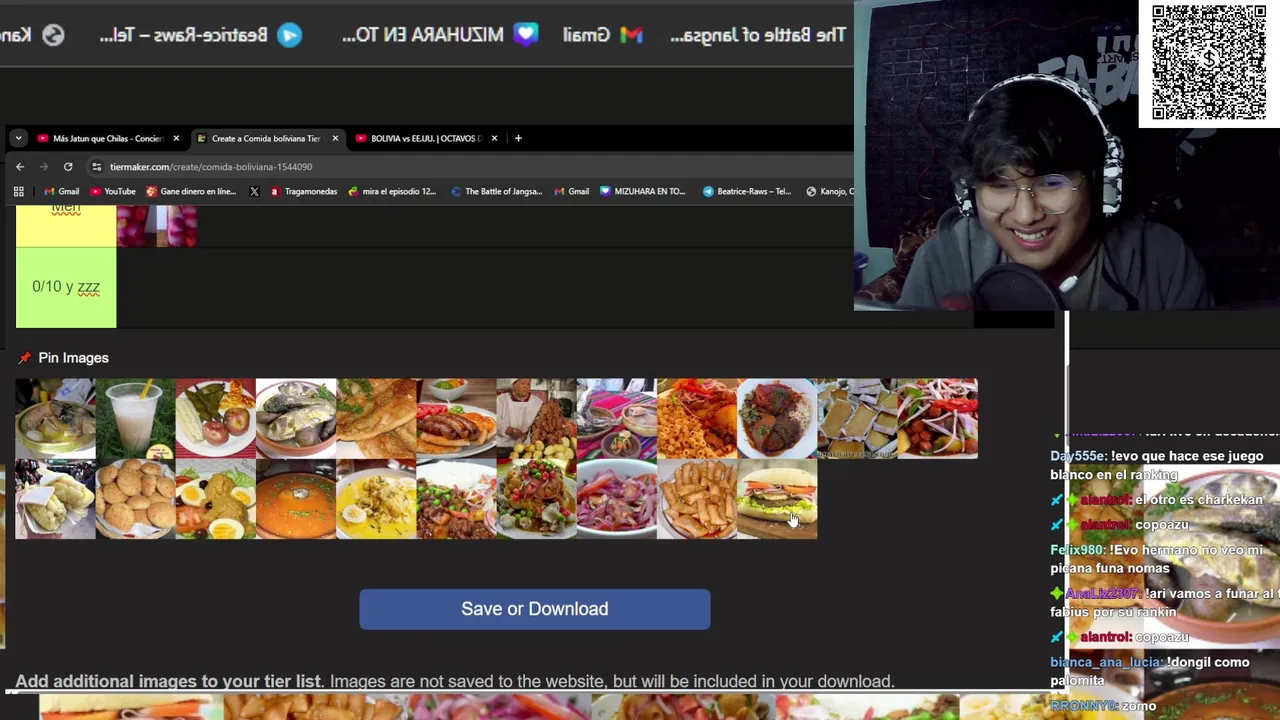This screenshot has height=720, width=1280.
Task: Select the cheese squares image
Action: [x=857, y=418]
